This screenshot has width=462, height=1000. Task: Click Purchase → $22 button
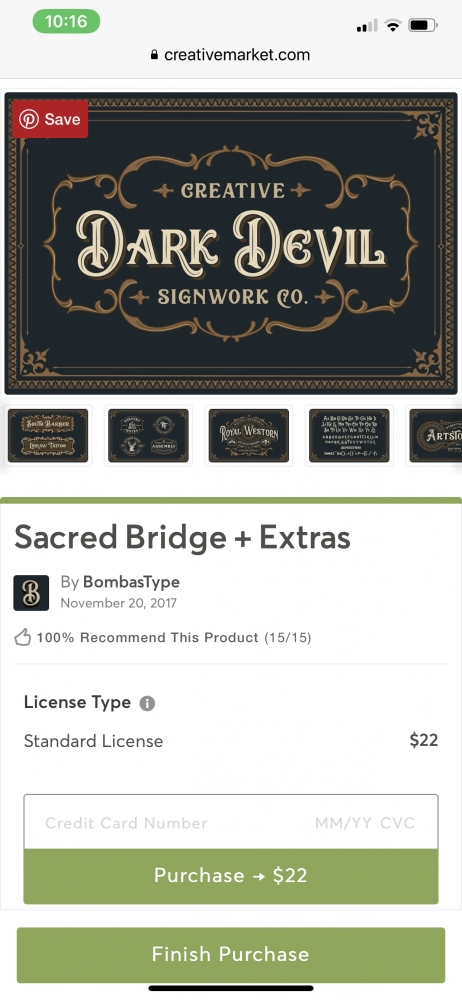[231, 876]
